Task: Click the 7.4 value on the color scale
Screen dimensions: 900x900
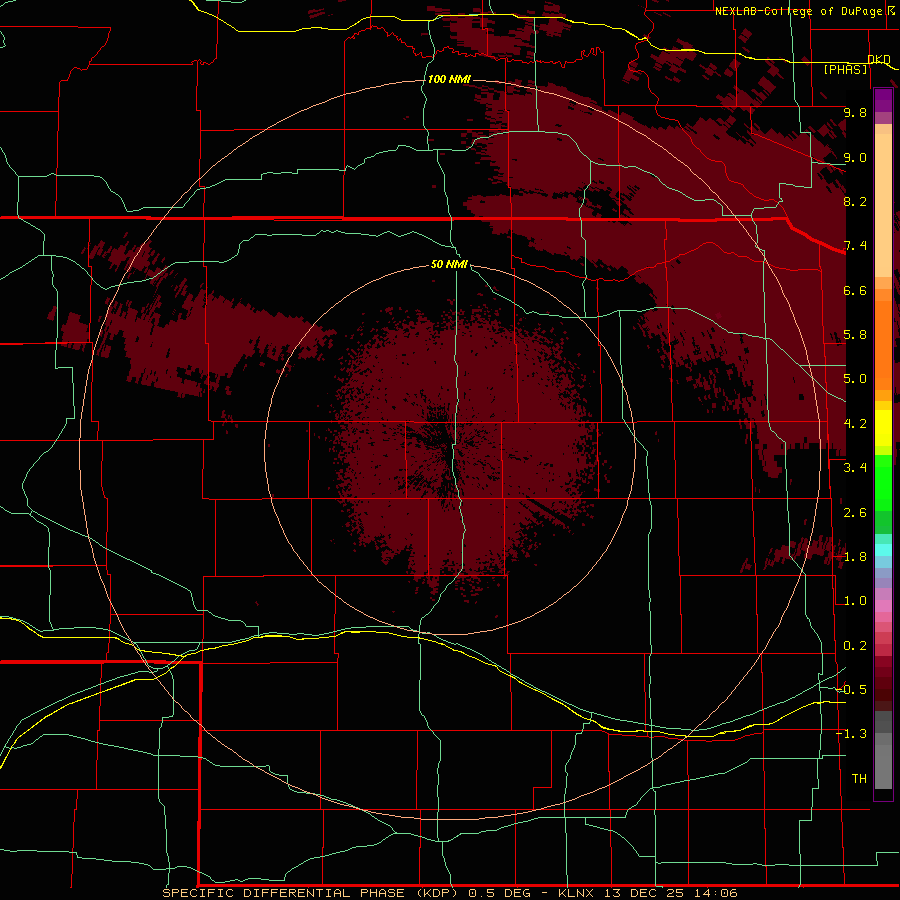Action: (x=855, y=246)
